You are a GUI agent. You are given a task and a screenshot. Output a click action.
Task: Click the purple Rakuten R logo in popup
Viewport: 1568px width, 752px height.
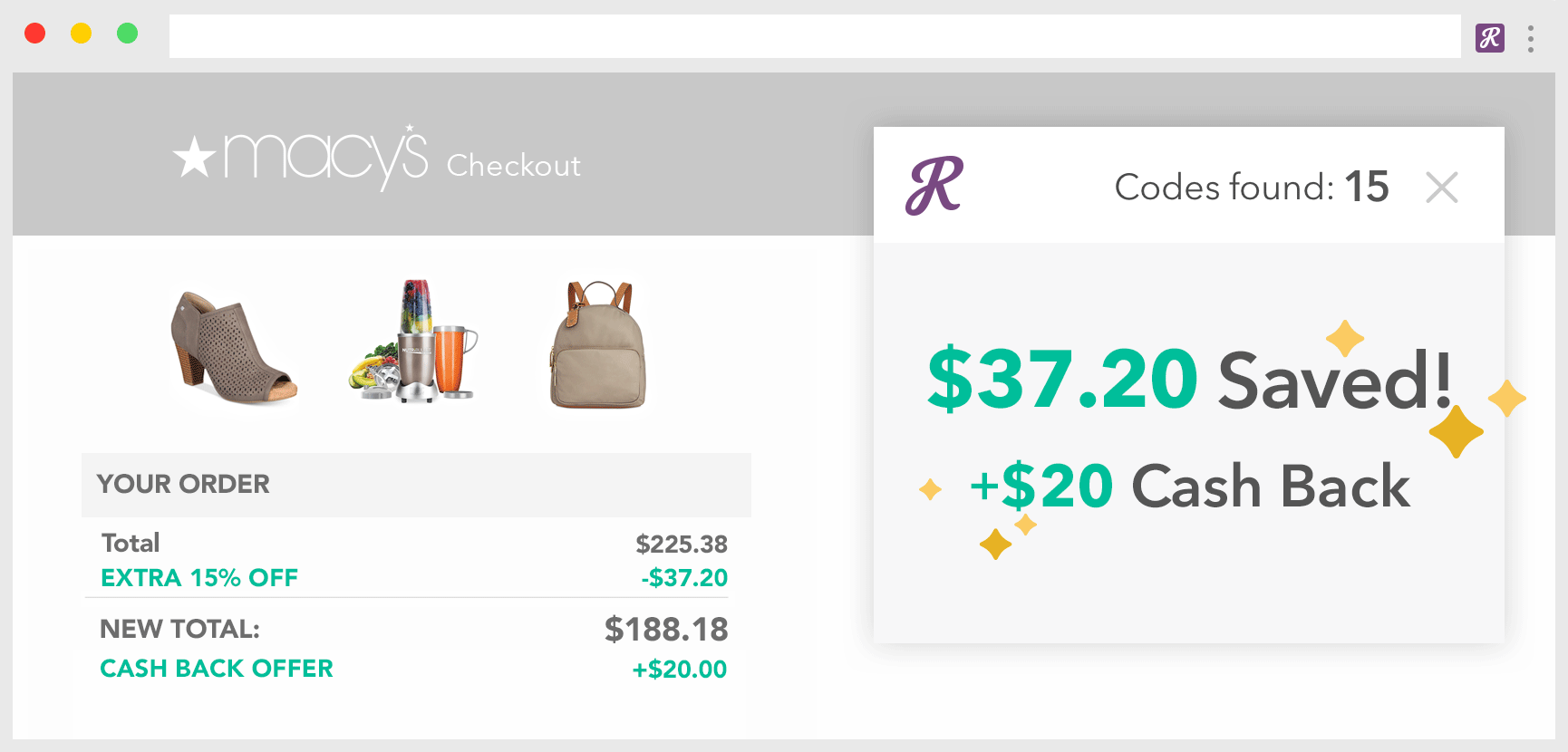pyautogui.click(x=934, y=186)
